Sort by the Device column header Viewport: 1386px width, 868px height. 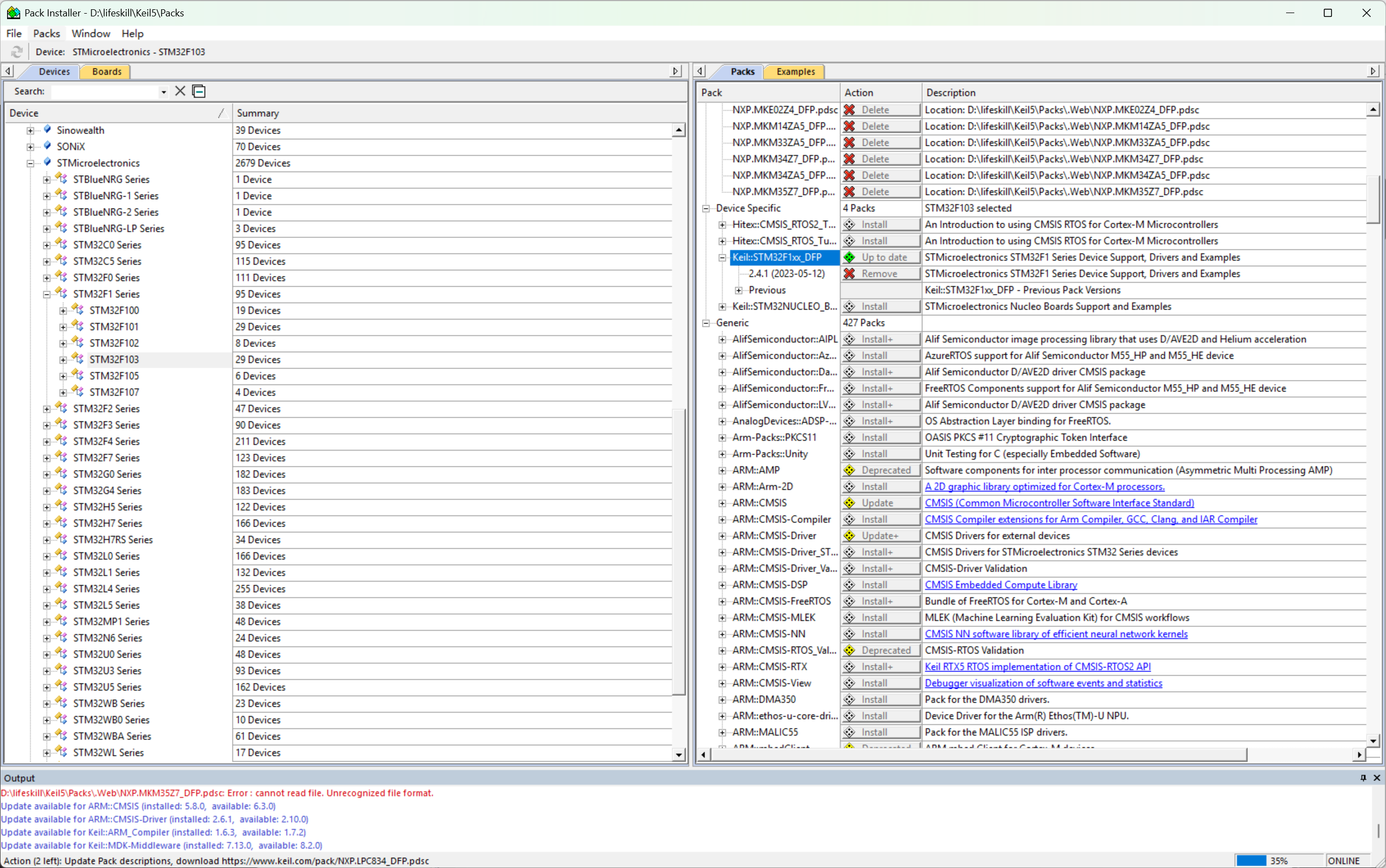tap(118, 113)
